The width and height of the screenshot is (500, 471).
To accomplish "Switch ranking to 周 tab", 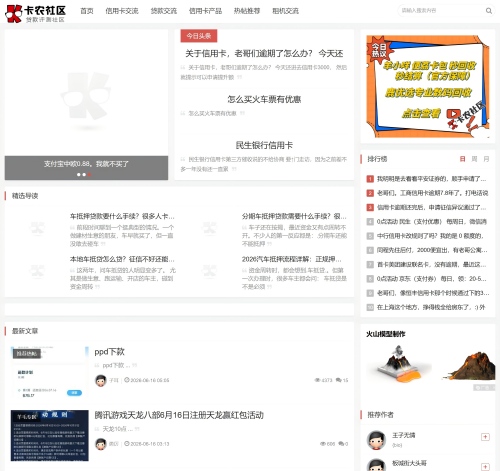I will pos(474,159).
